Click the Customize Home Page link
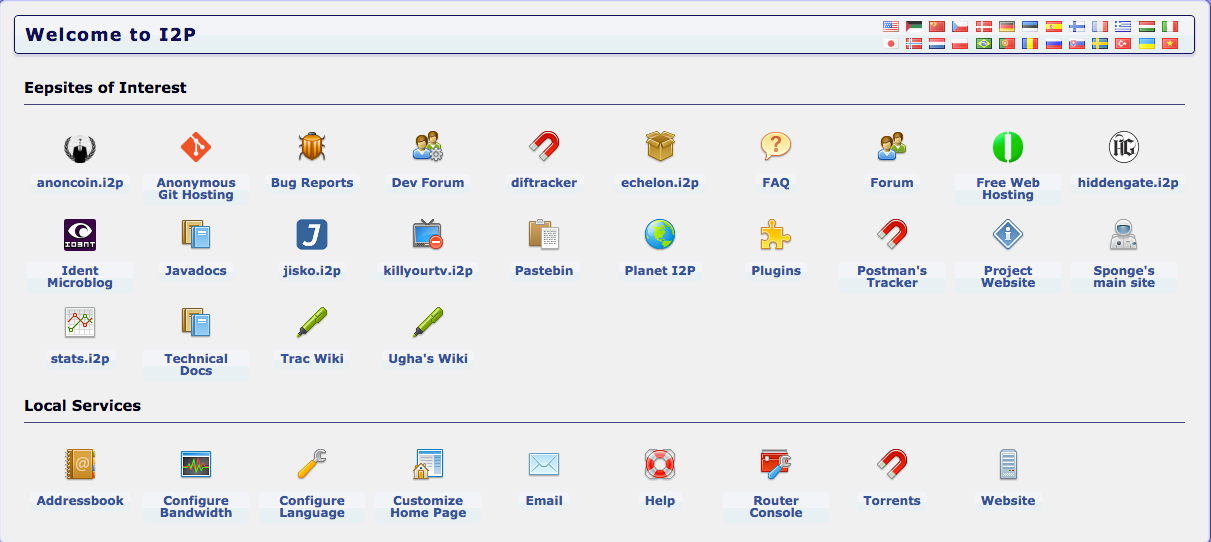Screen dimensions: 1211x542 pos(428,507)
